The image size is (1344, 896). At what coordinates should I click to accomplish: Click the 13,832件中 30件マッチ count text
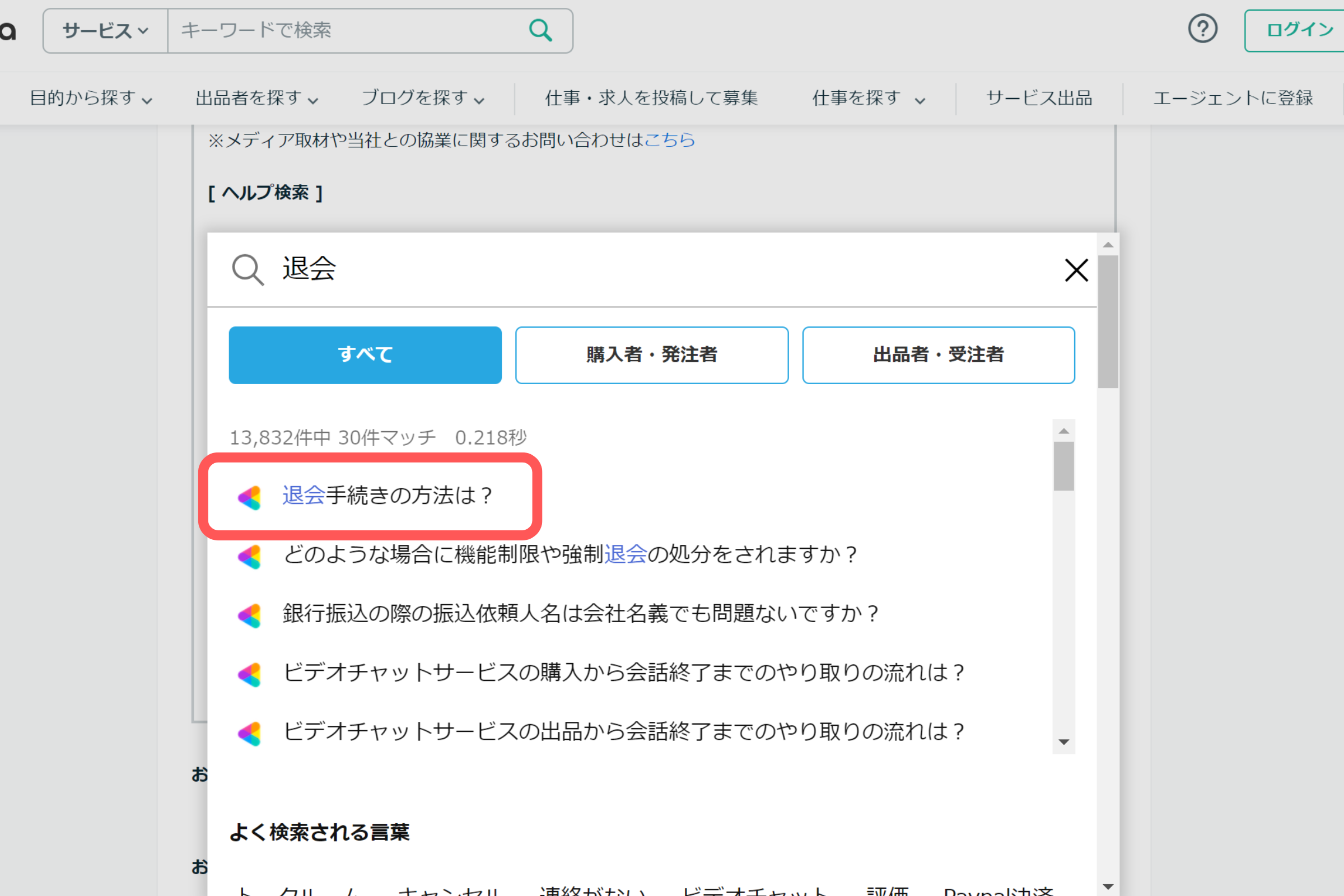pos(333,438)
